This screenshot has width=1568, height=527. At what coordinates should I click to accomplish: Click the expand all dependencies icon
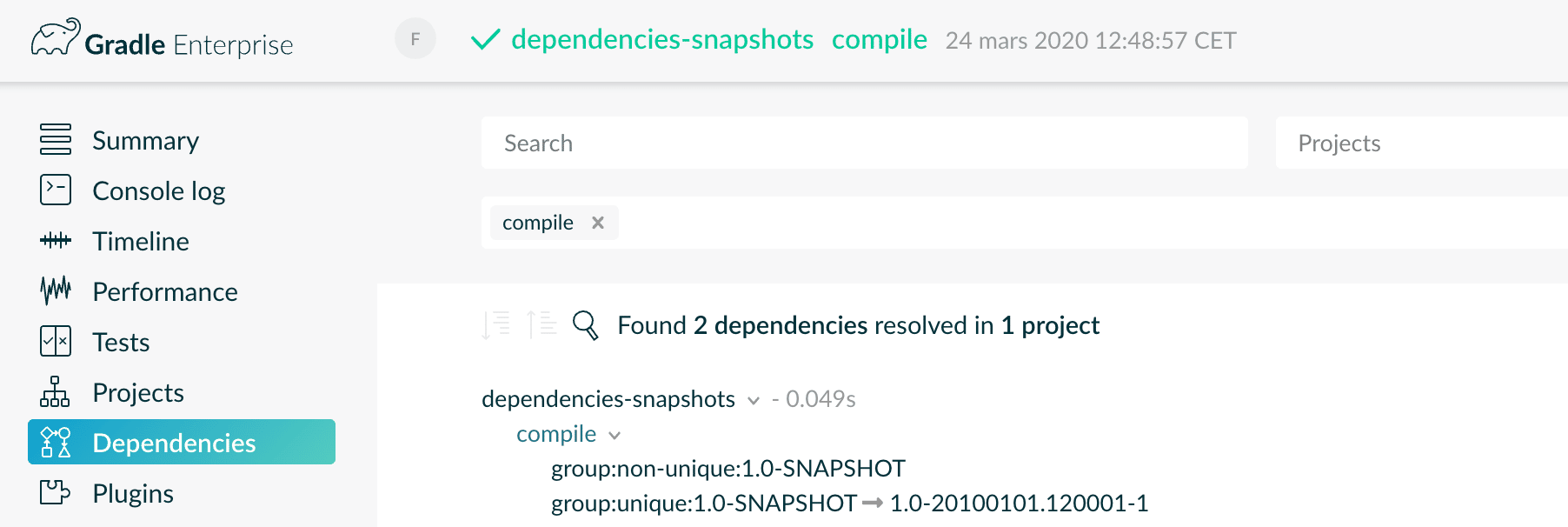click(x=496, y=324)
